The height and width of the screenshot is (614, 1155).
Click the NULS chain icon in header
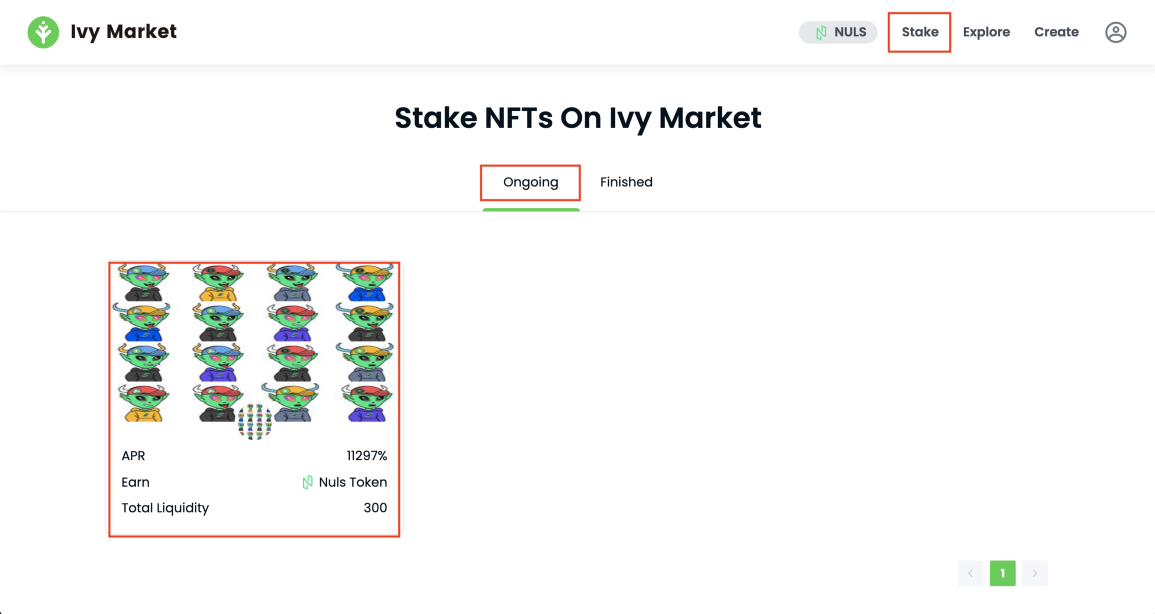click(x=821, y=32)
